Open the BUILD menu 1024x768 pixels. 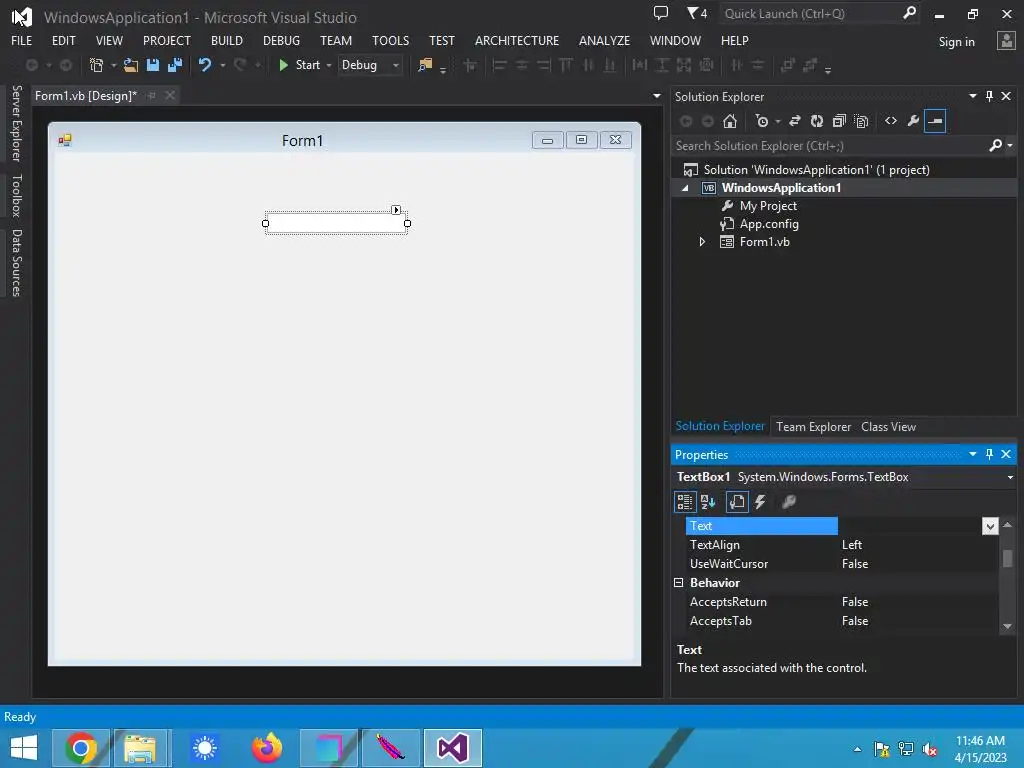(227, 40)
